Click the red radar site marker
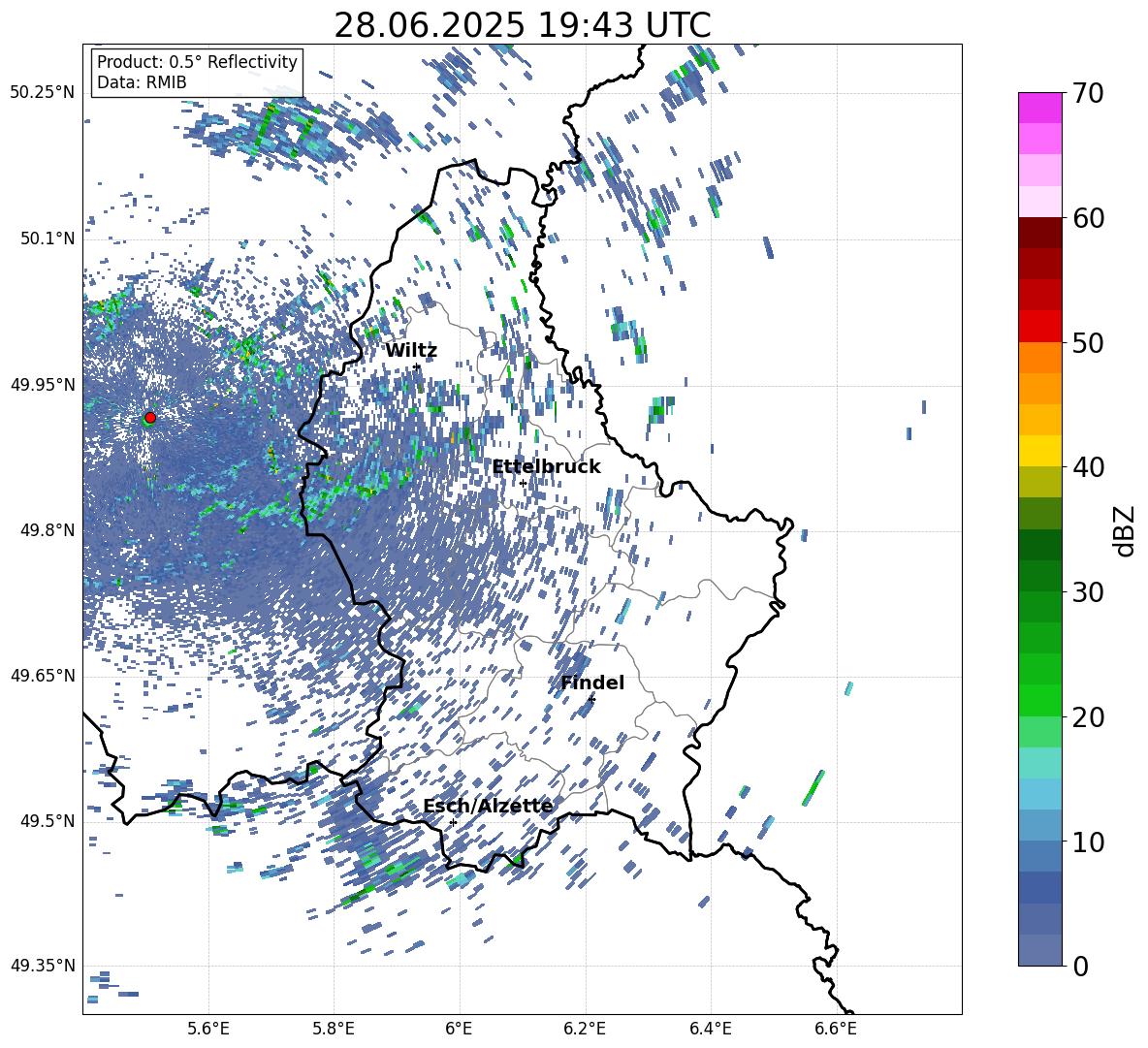 [x=150, y=417]
